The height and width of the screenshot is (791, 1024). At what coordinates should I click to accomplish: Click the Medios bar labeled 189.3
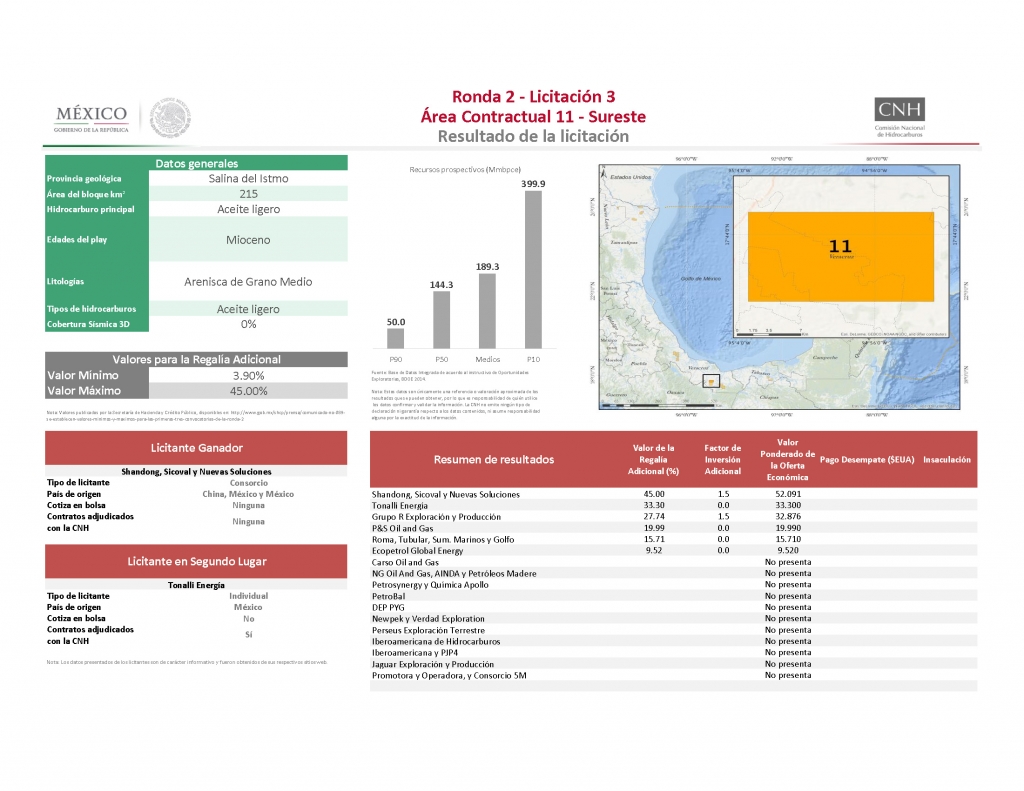(x=488, y=311)
